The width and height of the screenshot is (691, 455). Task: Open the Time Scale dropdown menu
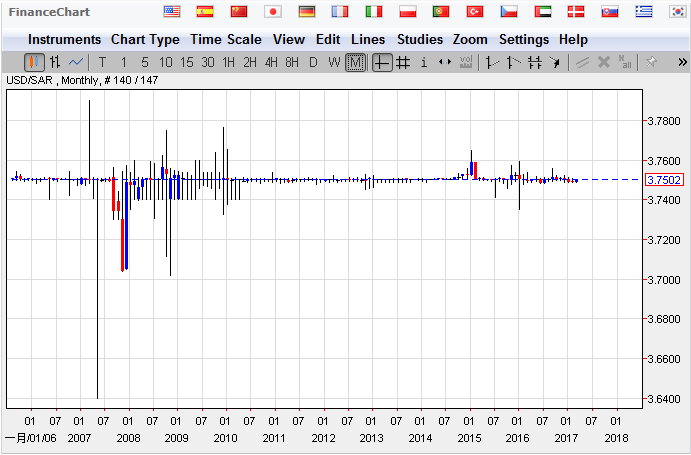tap(225, 39)
